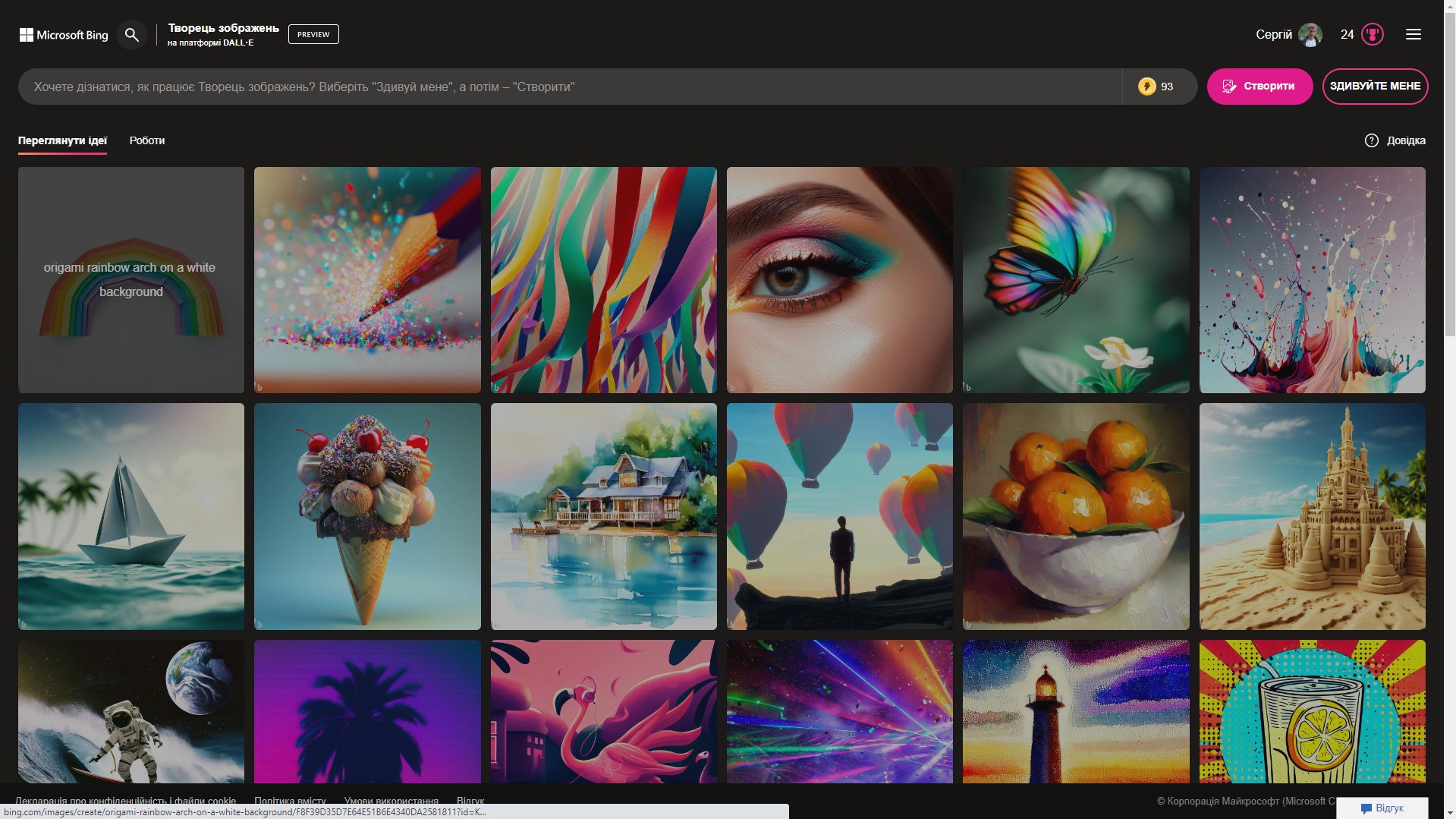Open the Microsoft Bing logo link
Screen dimensions: 1456x819
coord(64,35)
